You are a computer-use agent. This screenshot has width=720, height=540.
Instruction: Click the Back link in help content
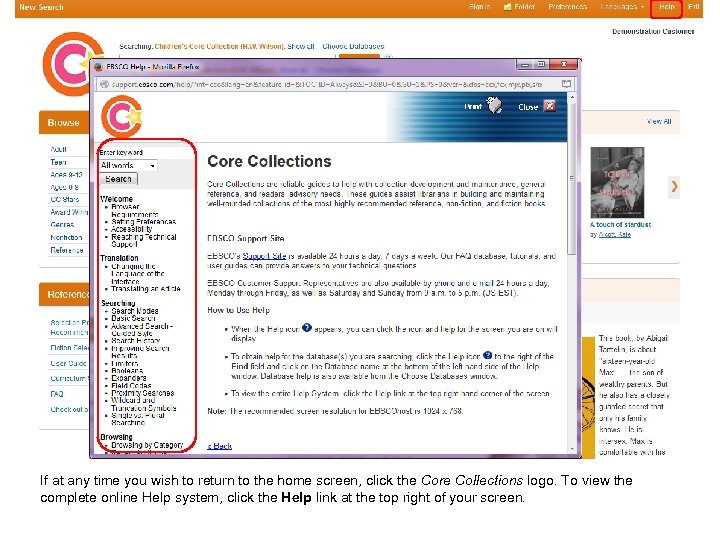219,446
